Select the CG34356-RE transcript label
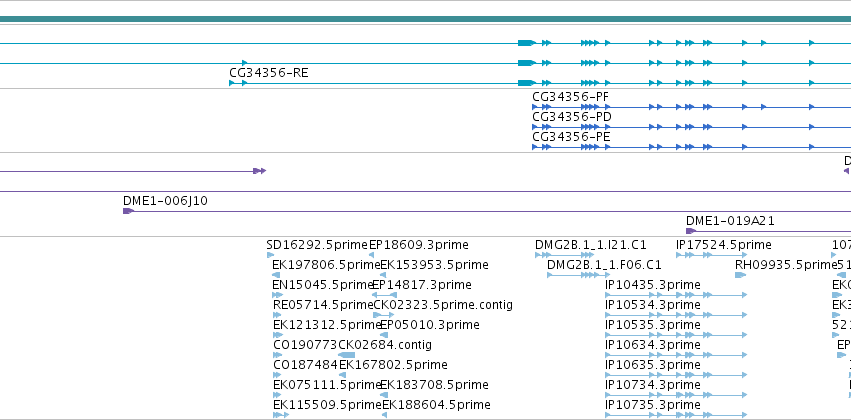The height and width of the screenshot is (420, 851). (269, 73)
